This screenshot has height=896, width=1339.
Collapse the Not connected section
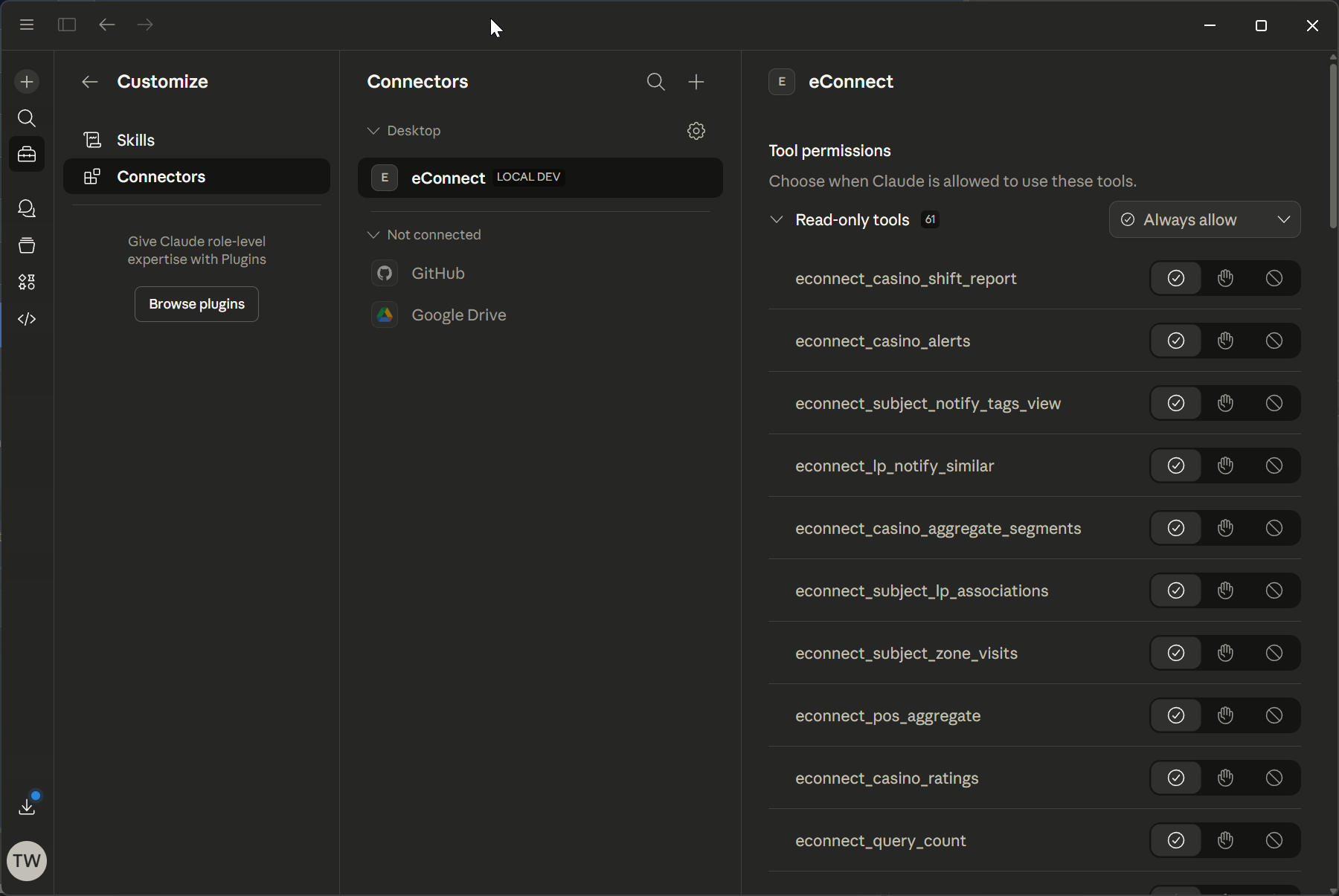[373, 235]
